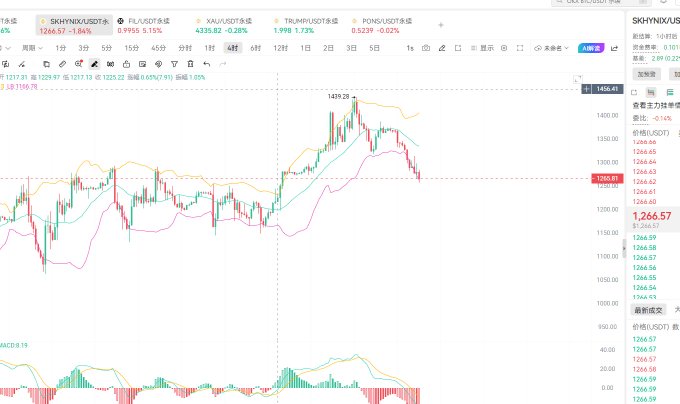Image resolution: width=680 pixels, height=404 pixels.
Task: Click the chart replay icon at toolbar left
Action: (5, 64)
